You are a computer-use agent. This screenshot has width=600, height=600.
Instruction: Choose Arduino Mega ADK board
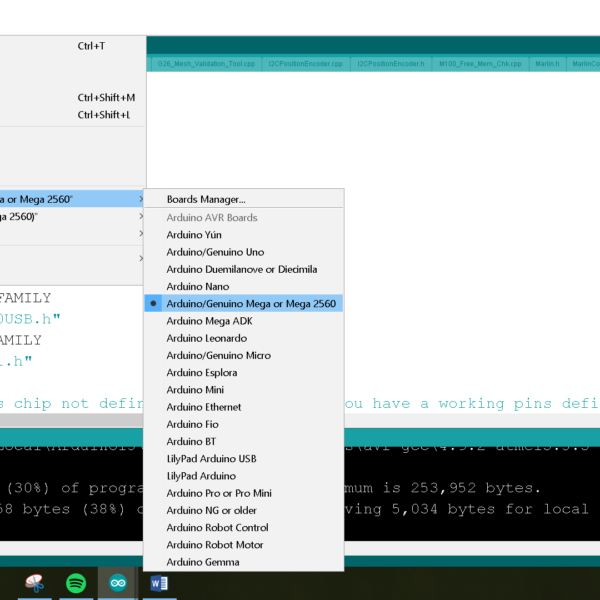(243, 321)
